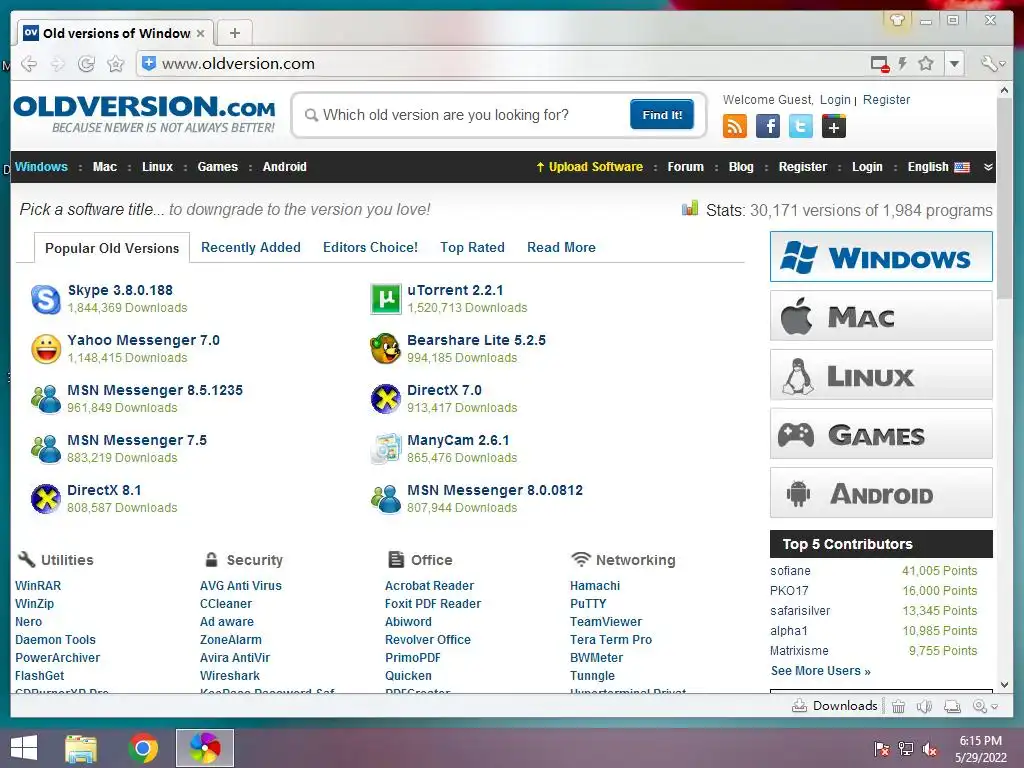Viewport: 1024px width, 768px height.
Task: Click the Upload Software link
Action: [589, 167]
